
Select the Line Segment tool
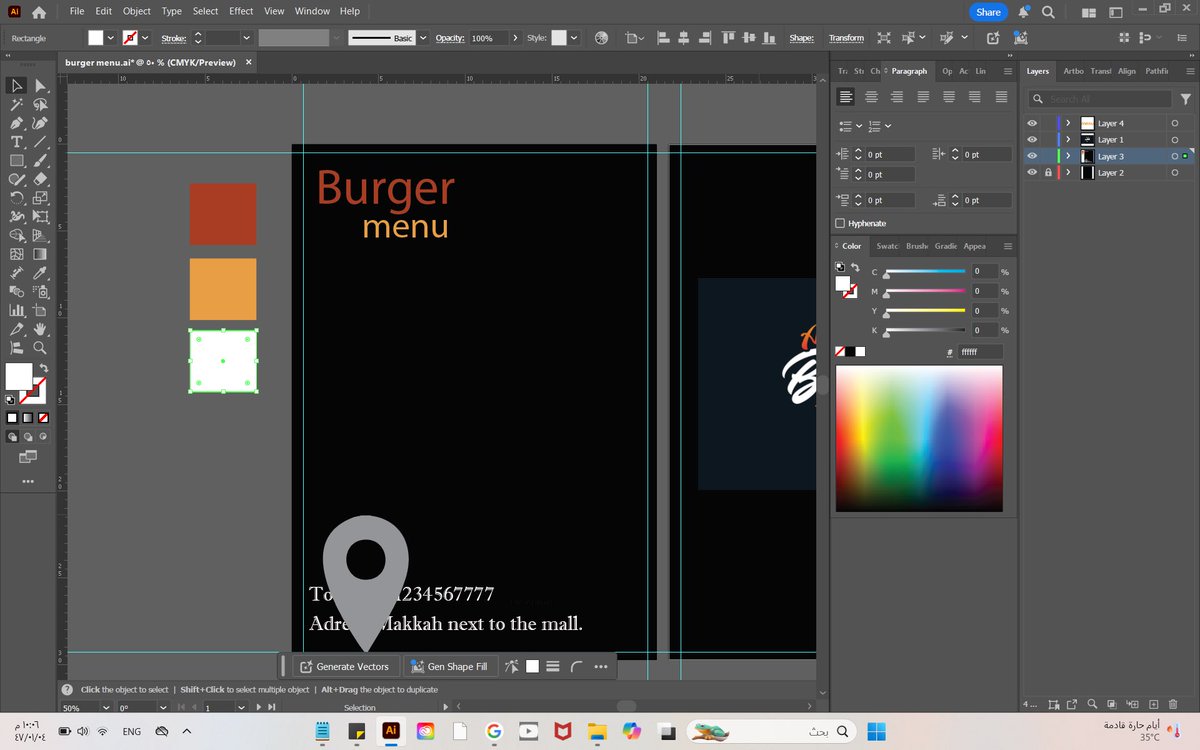click(41, 142)
